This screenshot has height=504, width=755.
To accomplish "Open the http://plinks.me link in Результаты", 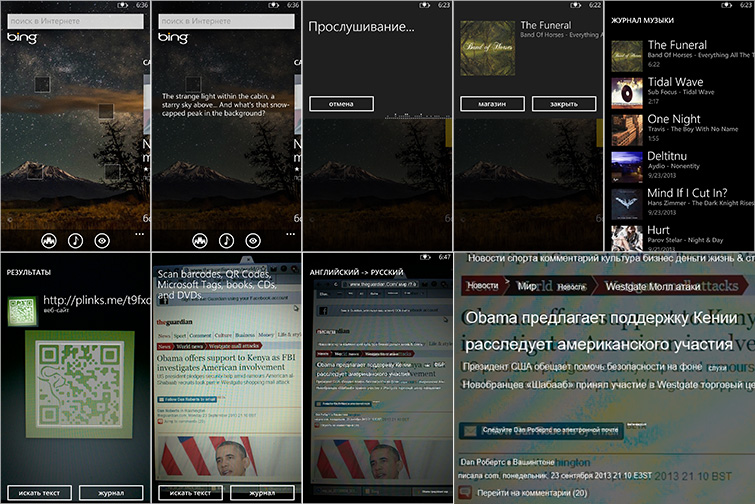I will 96,300.
